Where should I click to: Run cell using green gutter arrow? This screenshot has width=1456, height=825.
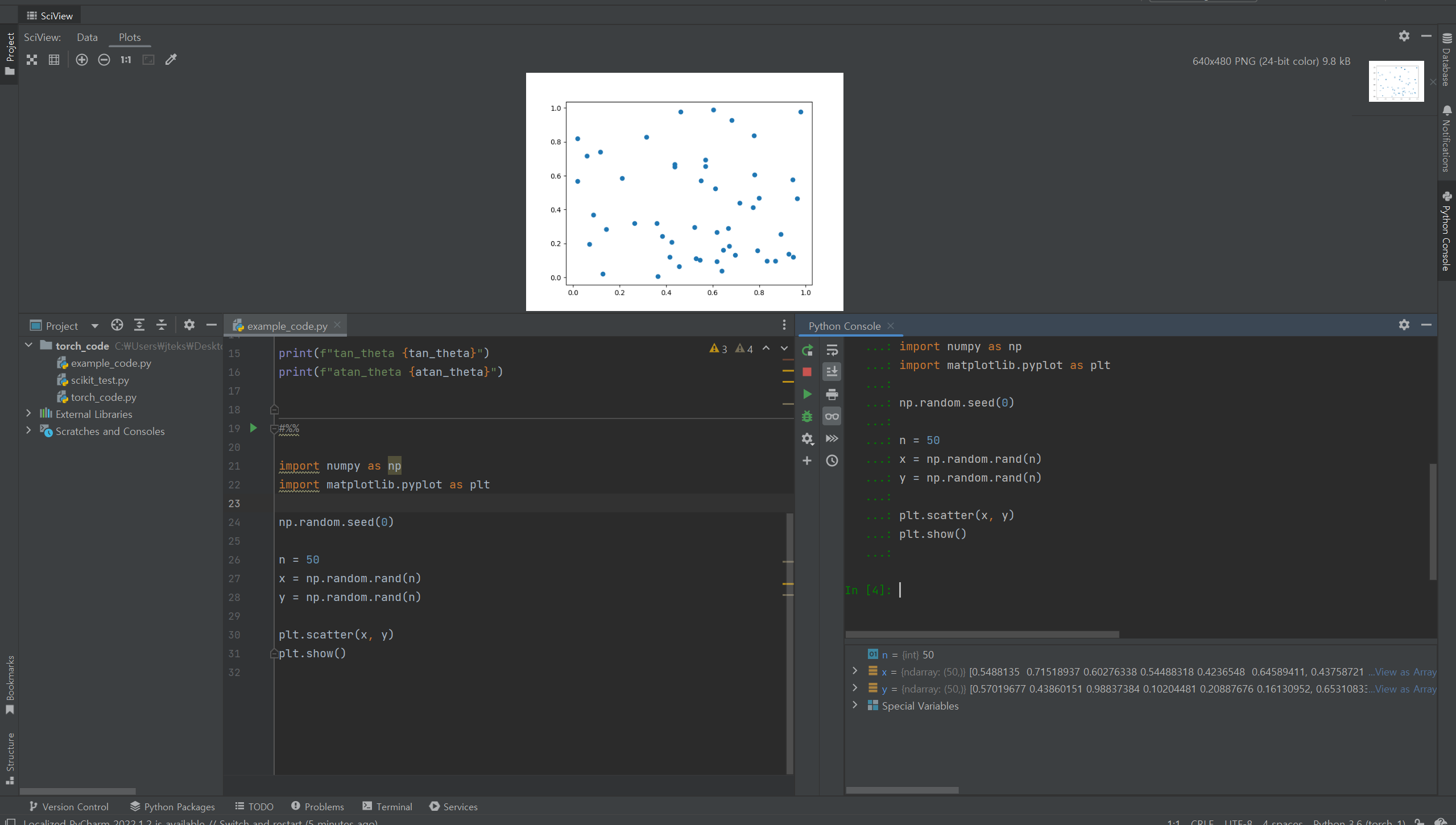point(254,428)
